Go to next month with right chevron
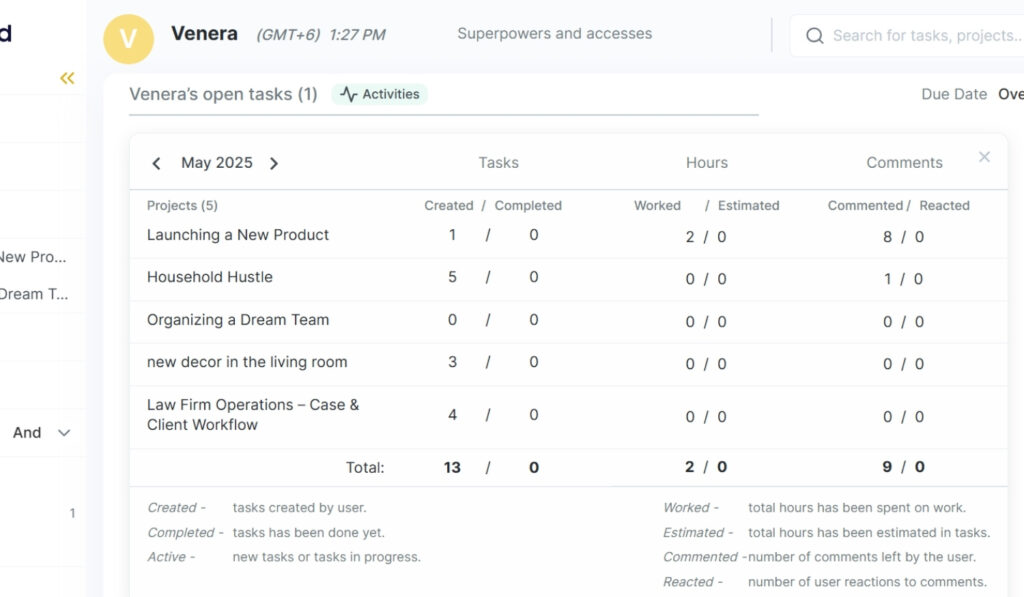The image size is (1024, 597). 274,163
